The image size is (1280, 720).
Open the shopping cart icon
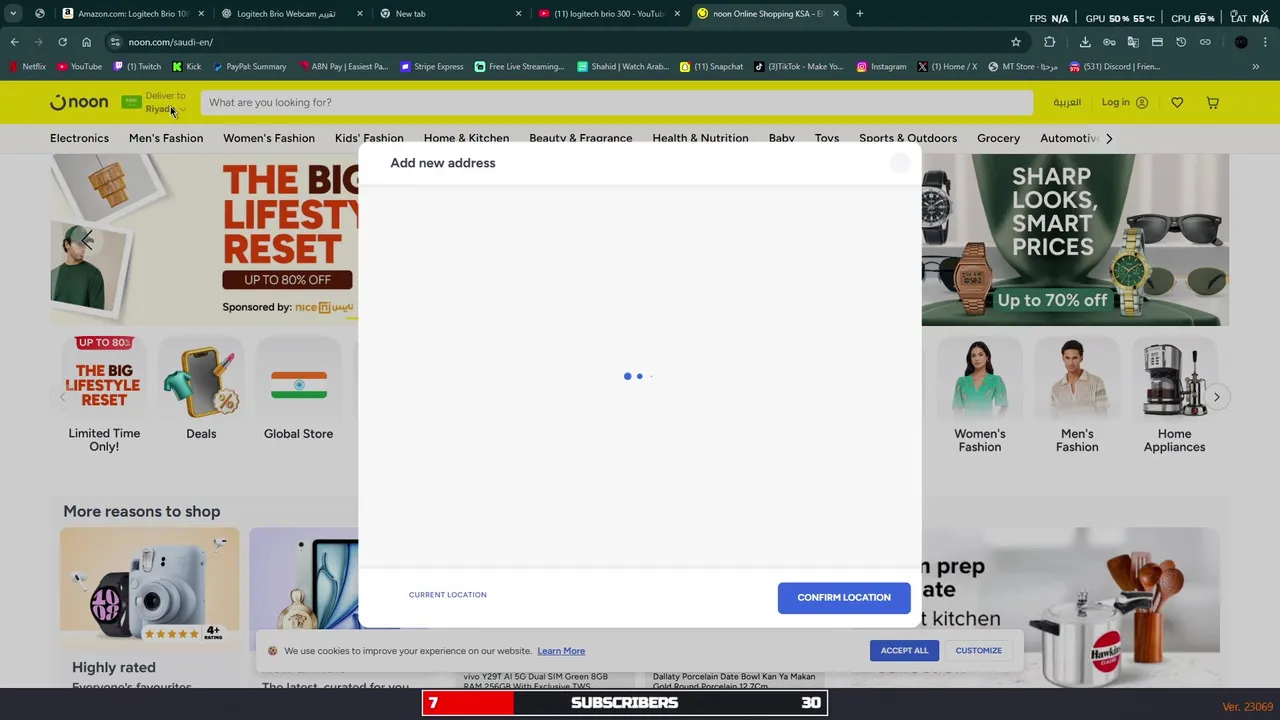[1212, 102]
